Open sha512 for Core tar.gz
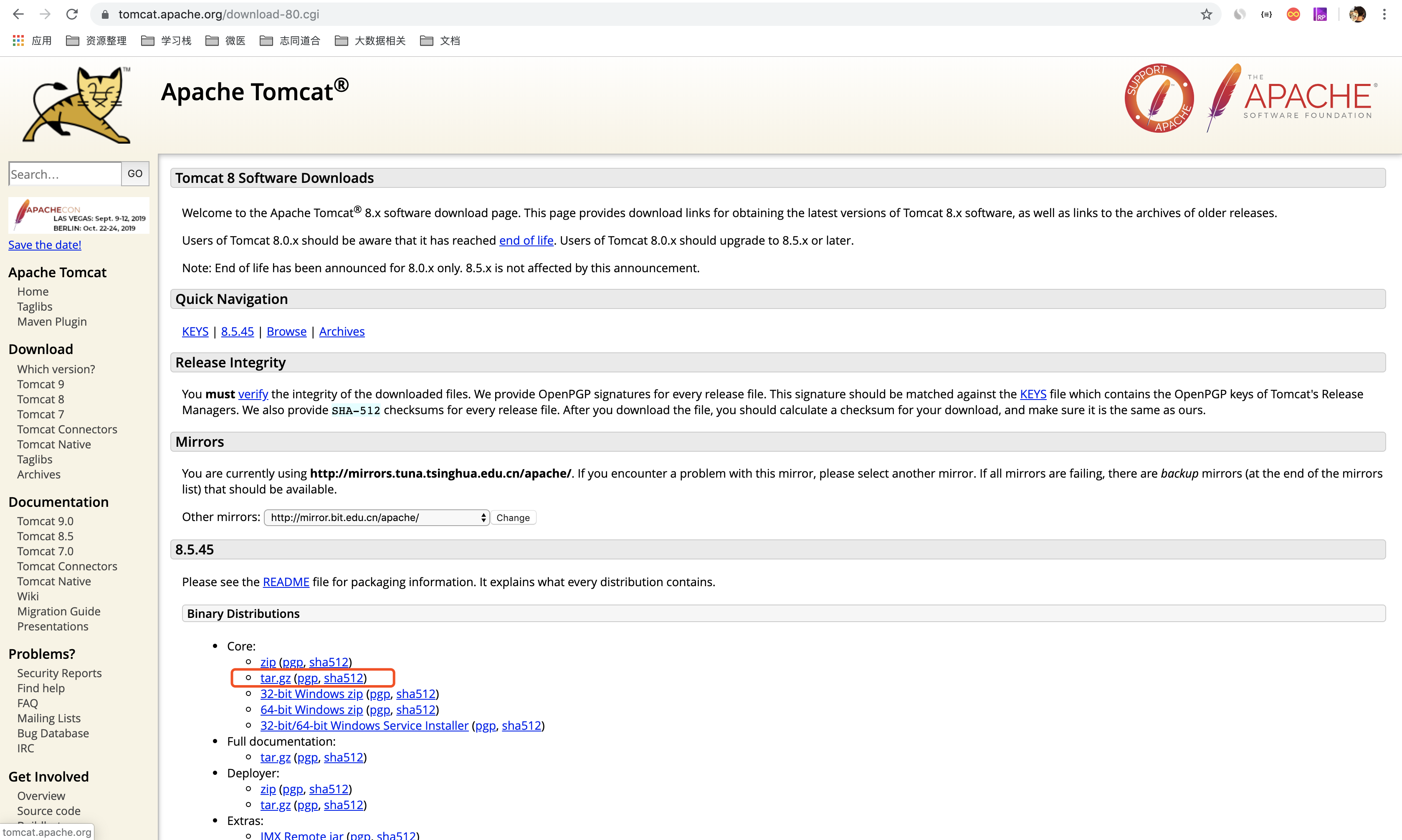The image size is (1402, 840). [x=344, y=678]
